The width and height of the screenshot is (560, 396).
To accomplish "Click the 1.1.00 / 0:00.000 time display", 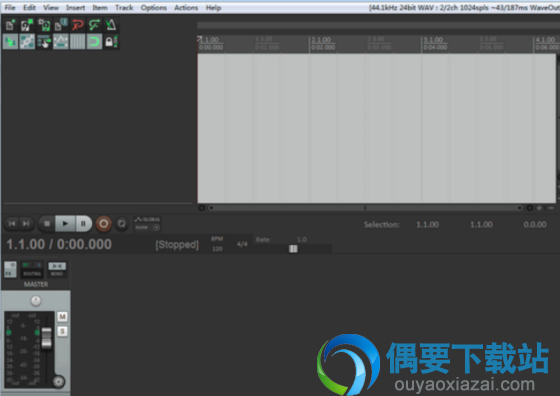I will (x=59, y=245).
